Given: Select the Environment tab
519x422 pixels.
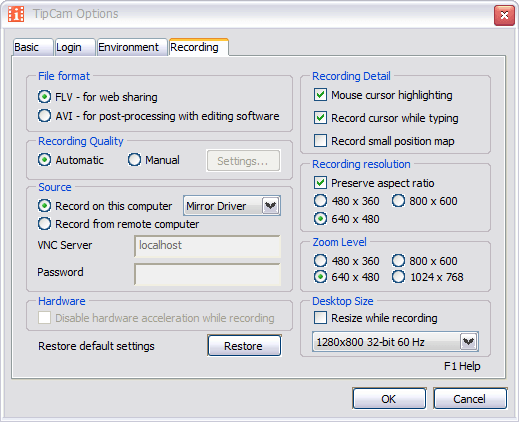Looking at the screenshot, I should [132, 47].
